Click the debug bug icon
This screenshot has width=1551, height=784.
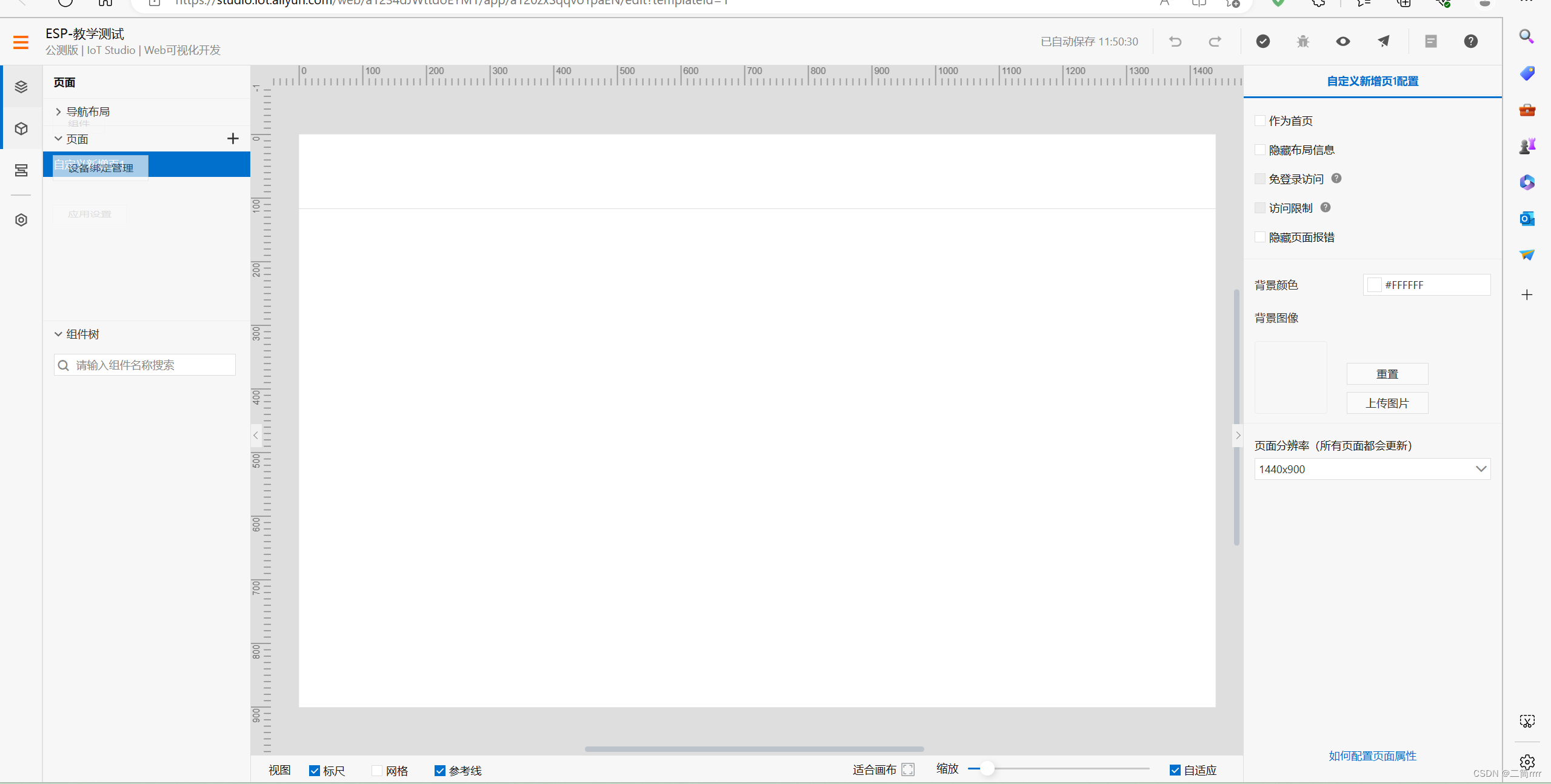[x=1303, y=41]
